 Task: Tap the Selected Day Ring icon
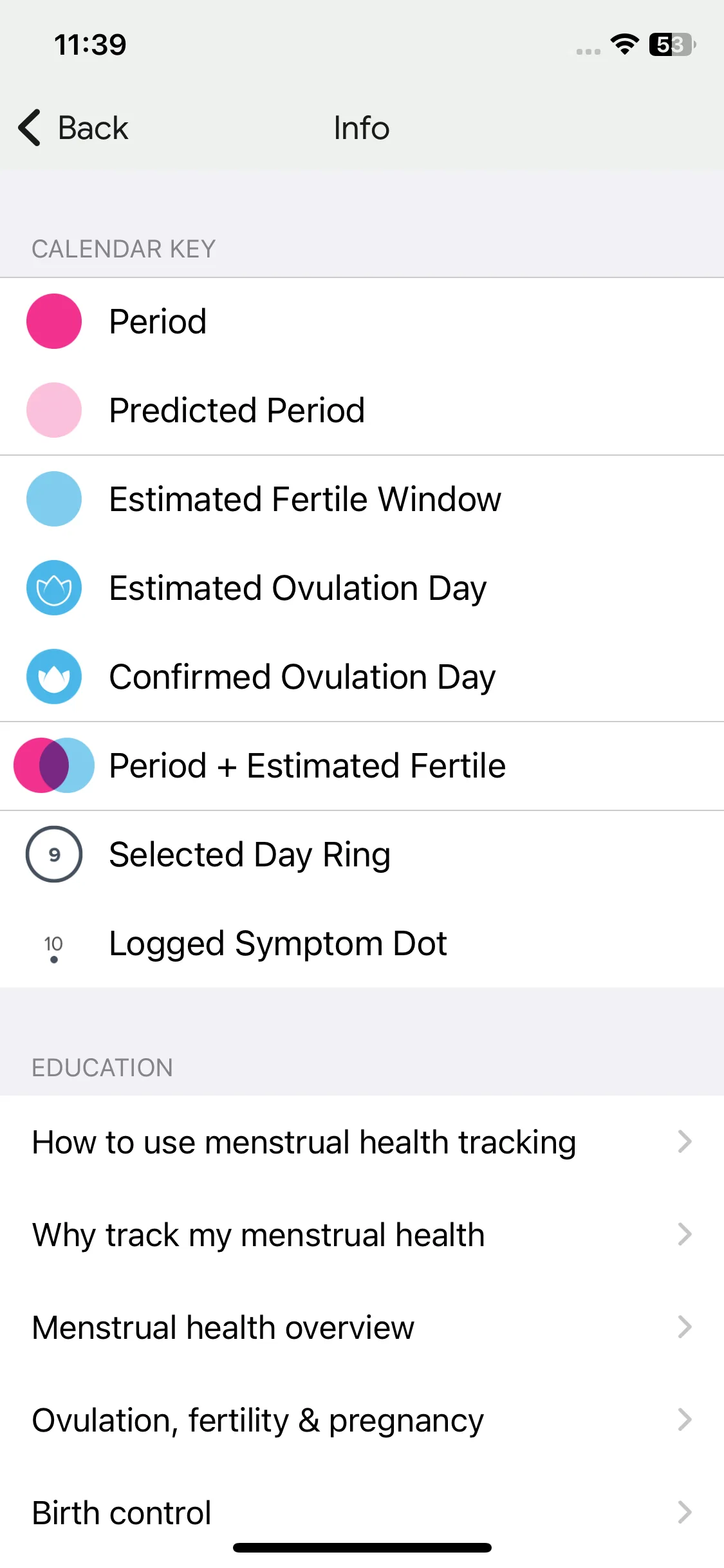[54, 854]
